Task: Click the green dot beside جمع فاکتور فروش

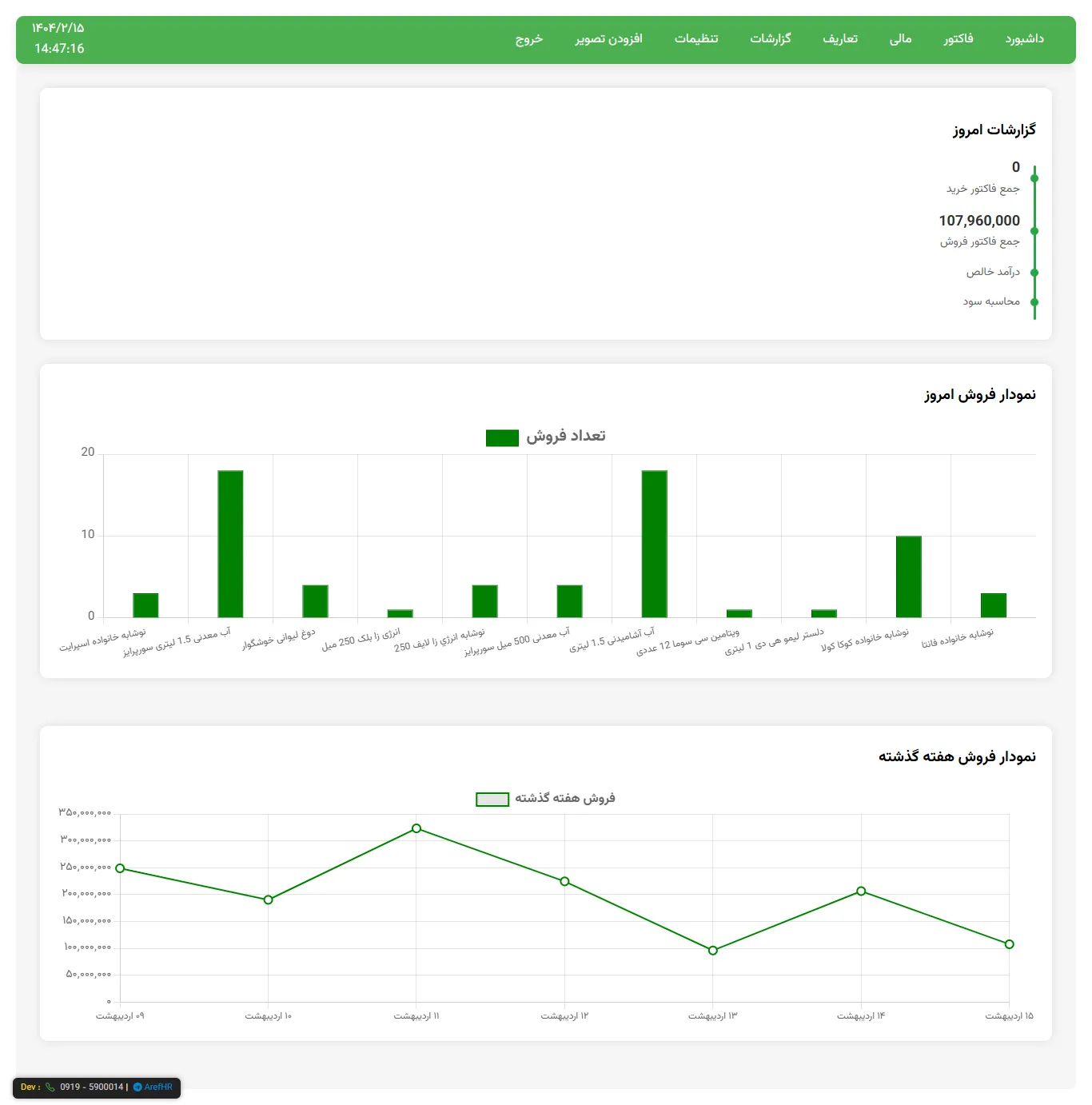Action: point(1034,232)
